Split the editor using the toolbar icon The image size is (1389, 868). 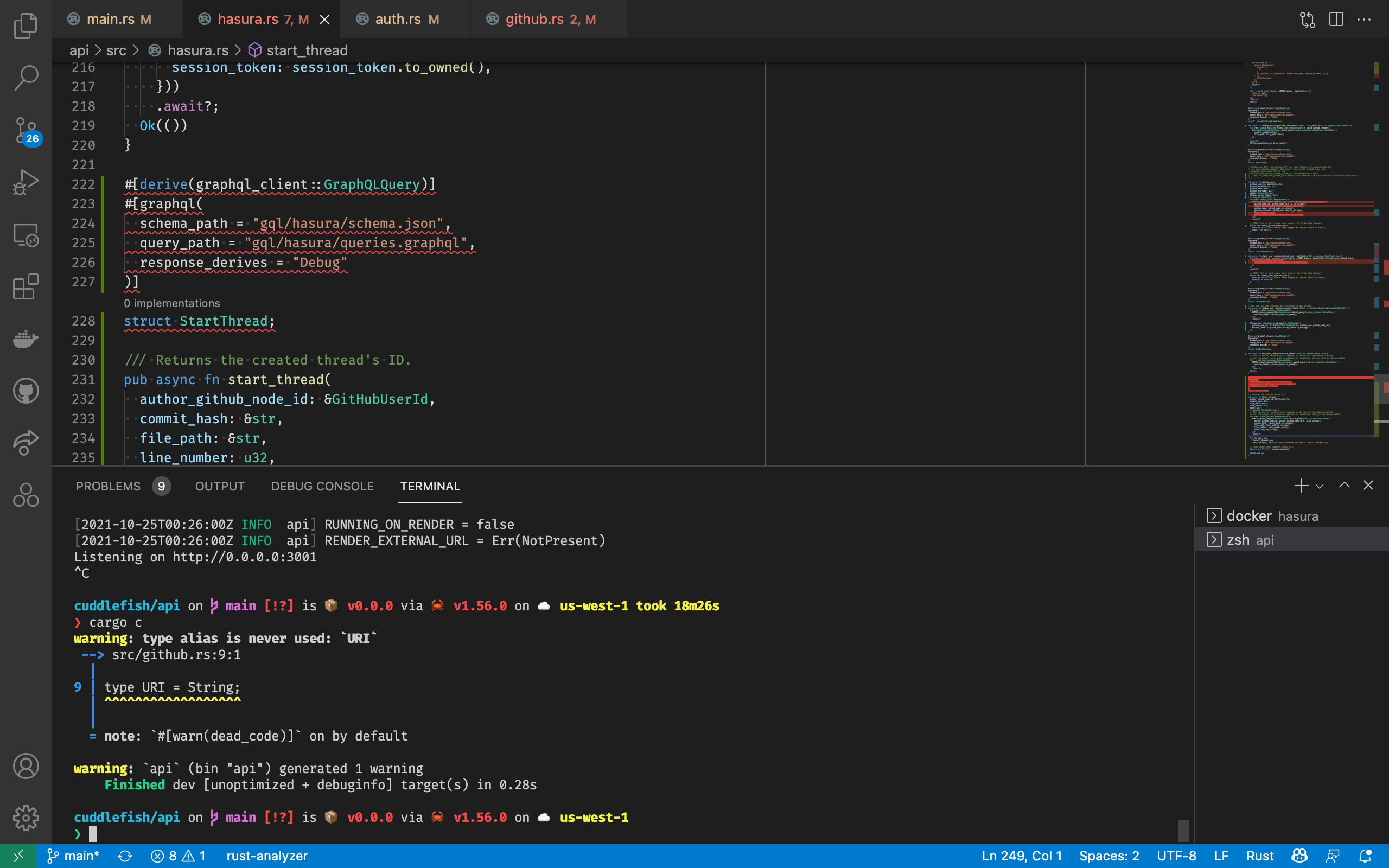[x=1336, y=19]
